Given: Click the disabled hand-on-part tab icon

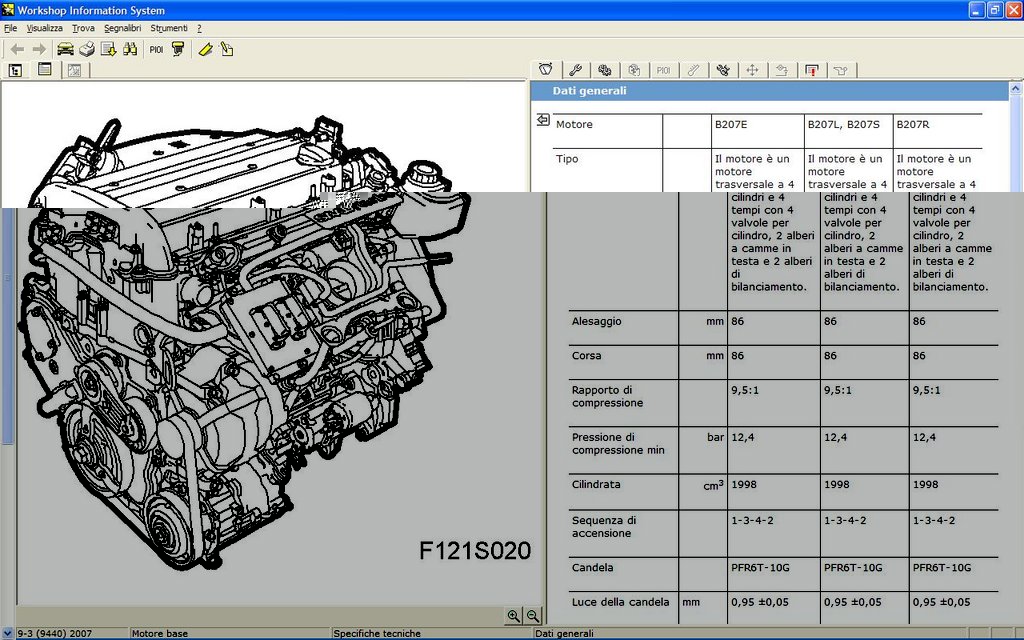Looking at the screenshot, I should click(634, 70).
